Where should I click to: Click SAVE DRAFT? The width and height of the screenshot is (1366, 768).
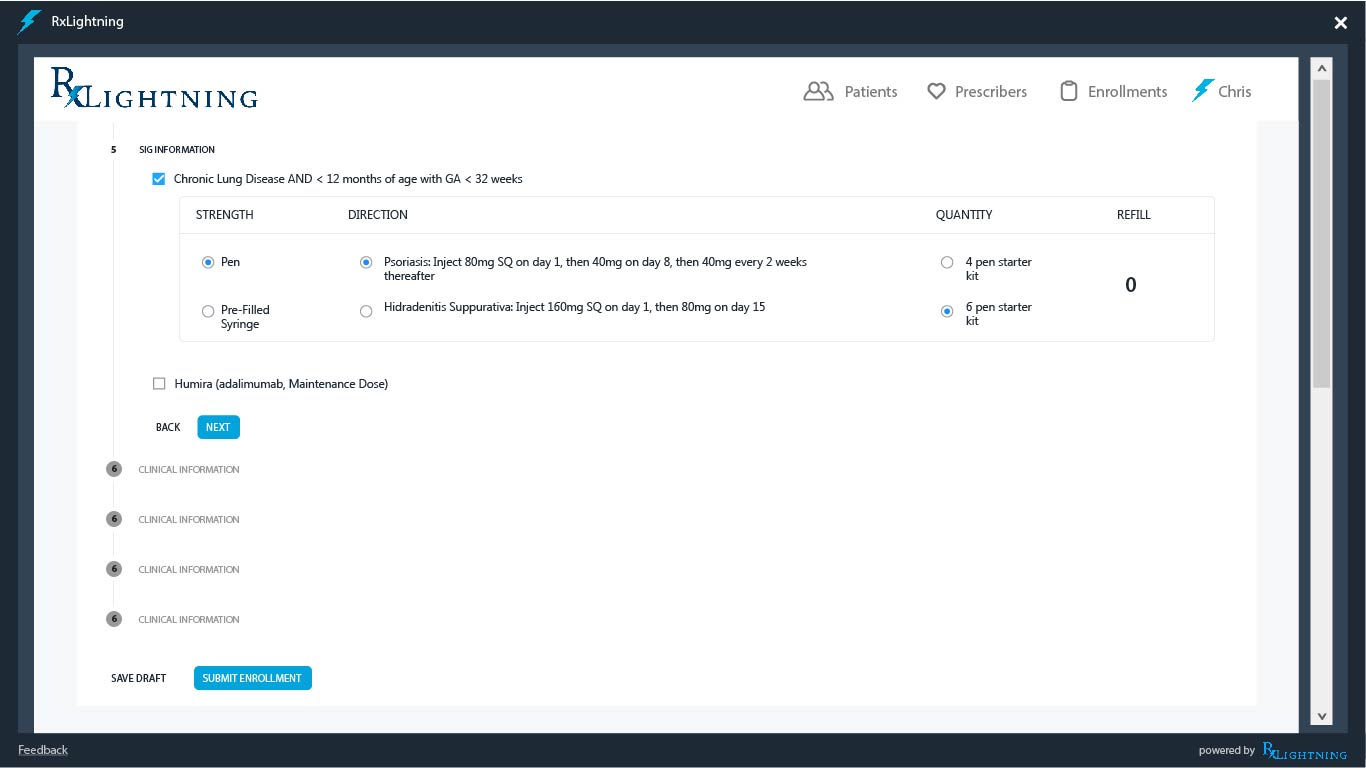tap(138, 678)
